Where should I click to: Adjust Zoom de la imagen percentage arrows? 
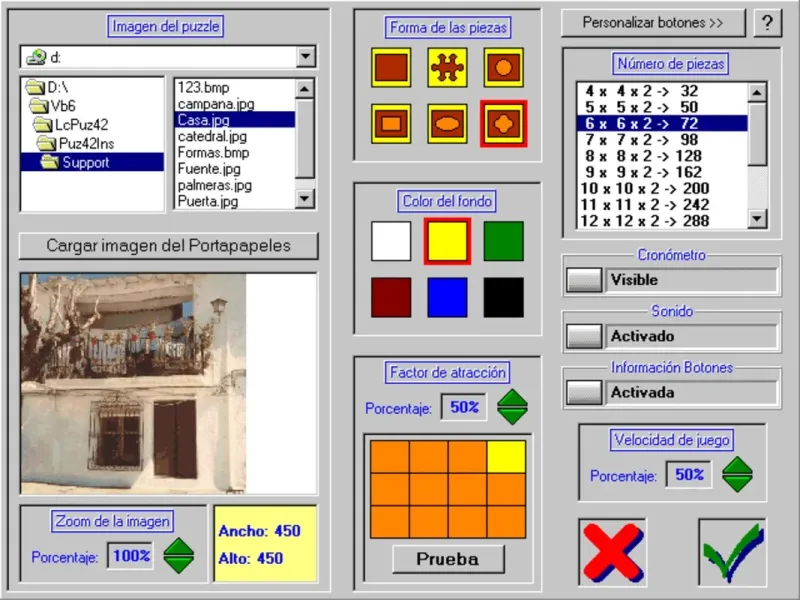pos(179,556)
